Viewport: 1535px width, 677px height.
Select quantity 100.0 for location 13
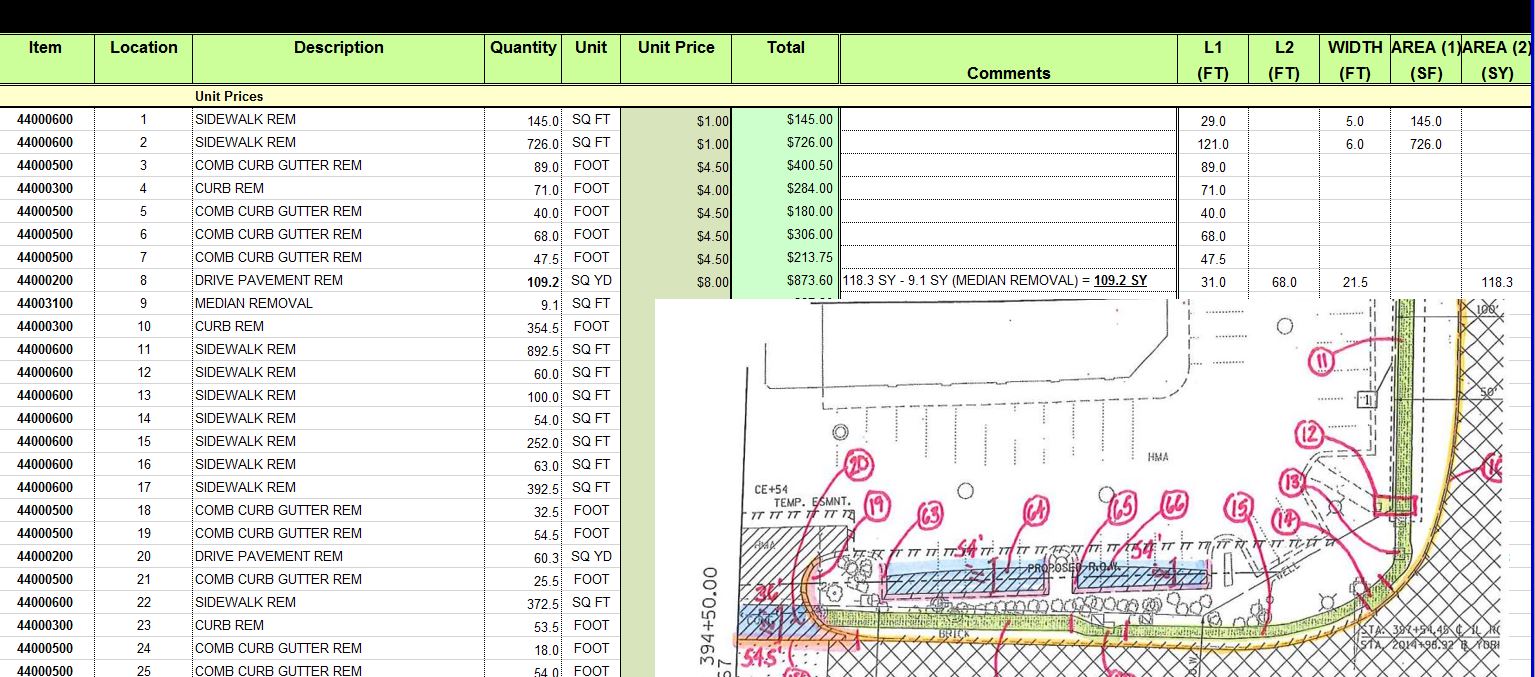click(x=523, y=397)
